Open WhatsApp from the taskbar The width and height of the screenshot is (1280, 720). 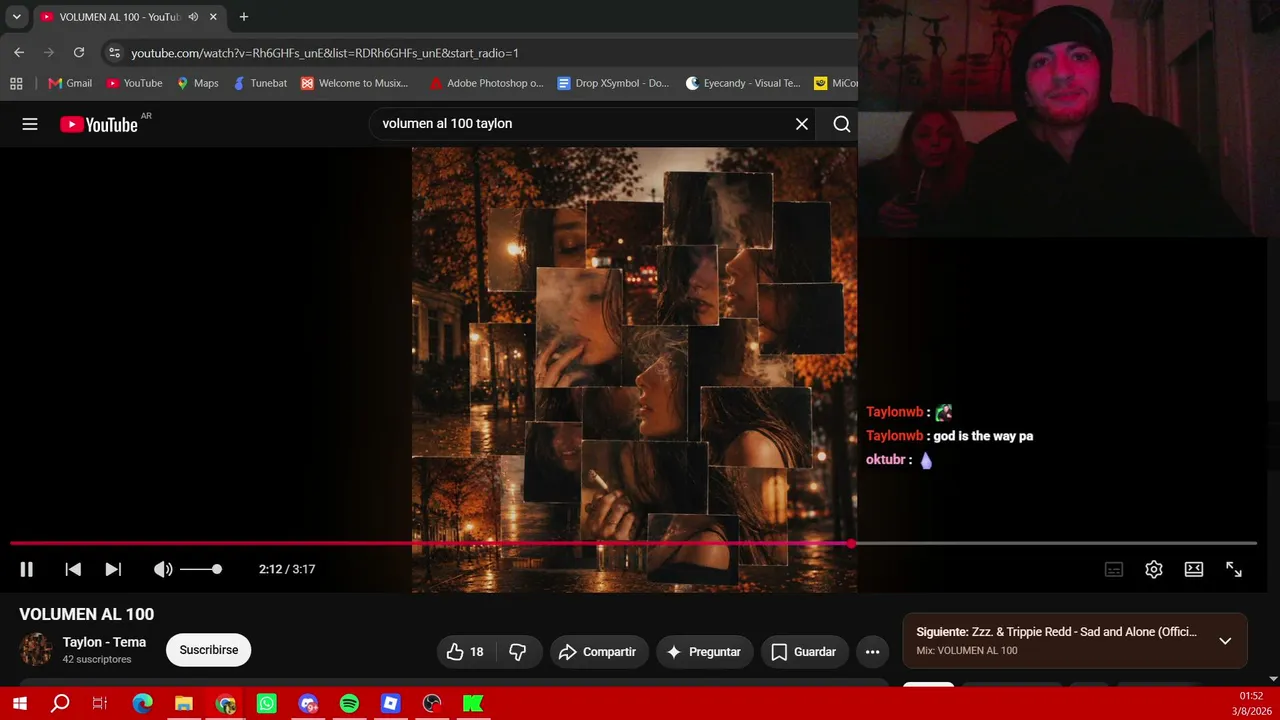(x=266, y=704)
